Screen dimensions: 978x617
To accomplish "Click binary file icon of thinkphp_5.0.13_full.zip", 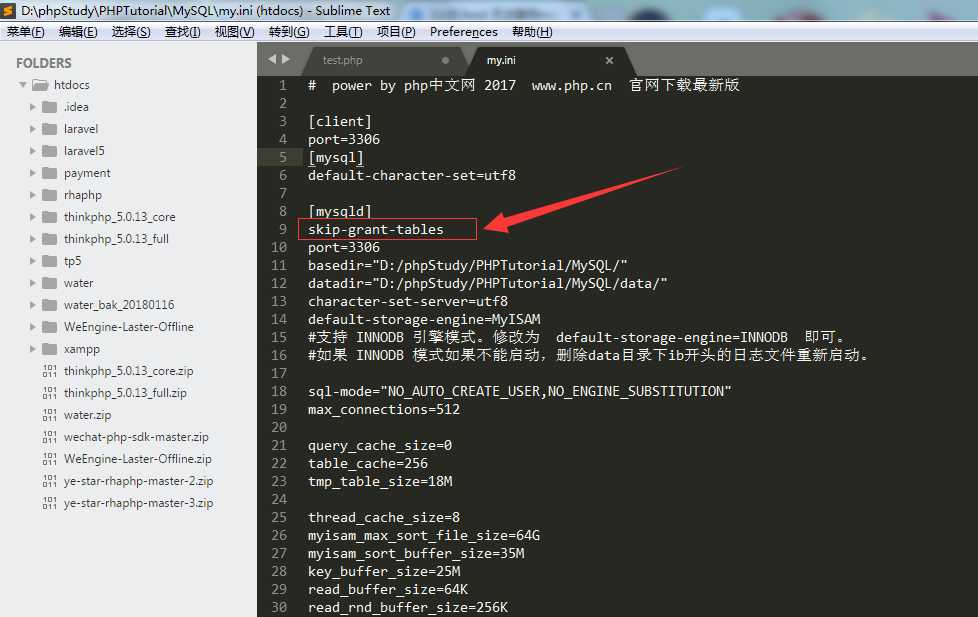I will point(50,393).
